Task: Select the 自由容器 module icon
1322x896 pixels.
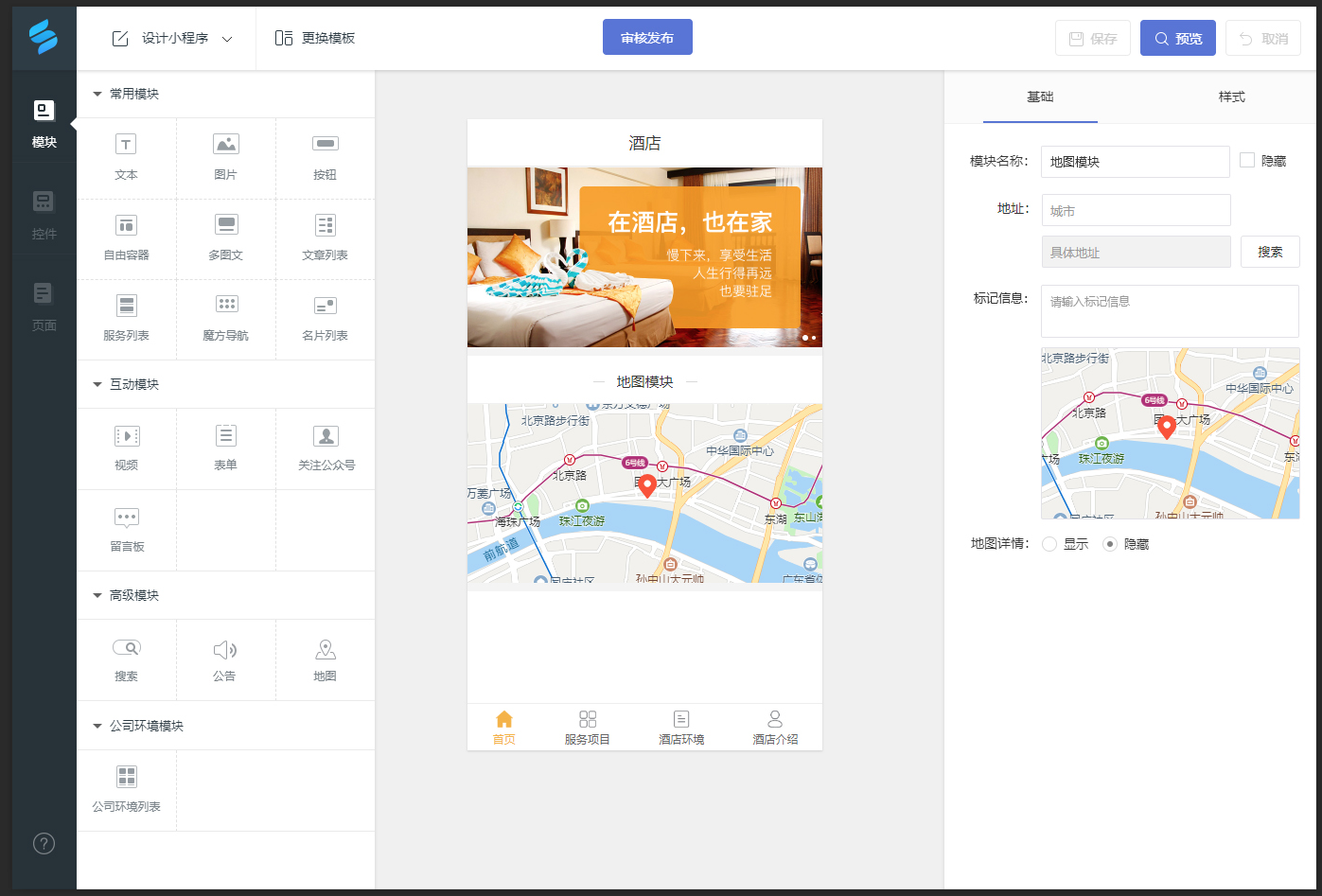Action: pyautogui.click(x=126, y=225)
